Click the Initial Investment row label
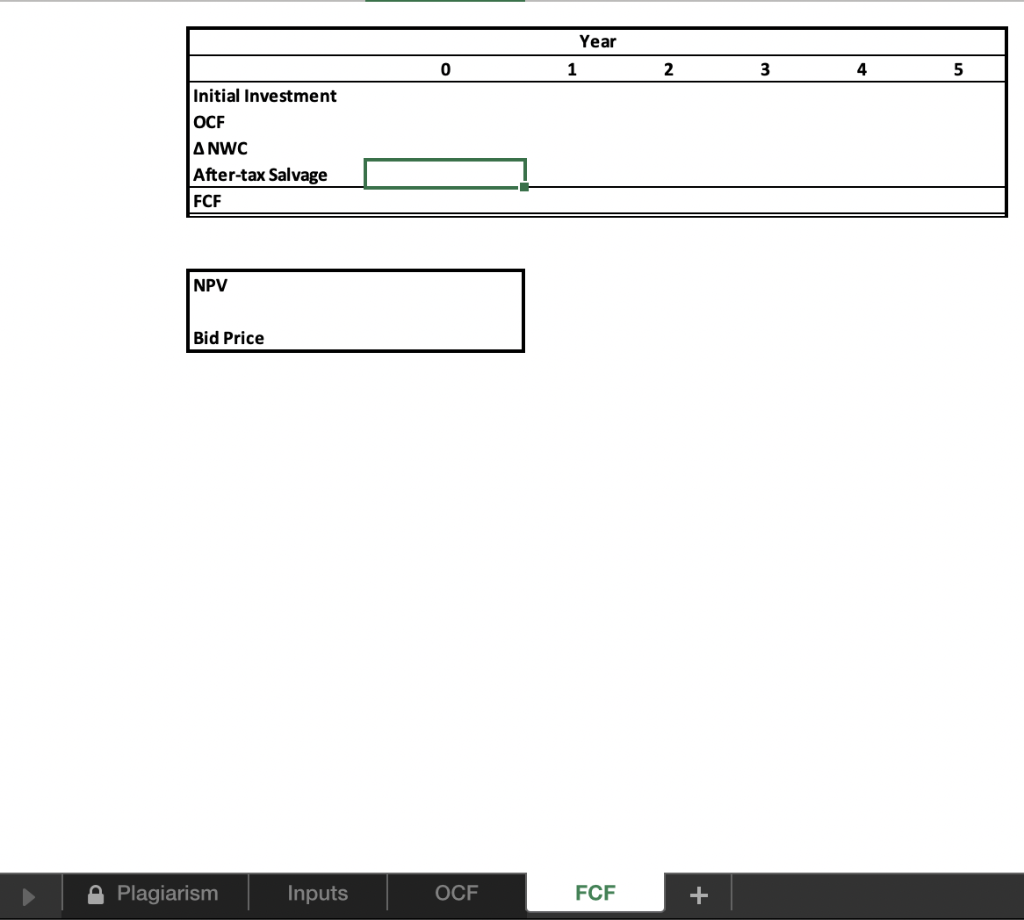 point(264,95)
